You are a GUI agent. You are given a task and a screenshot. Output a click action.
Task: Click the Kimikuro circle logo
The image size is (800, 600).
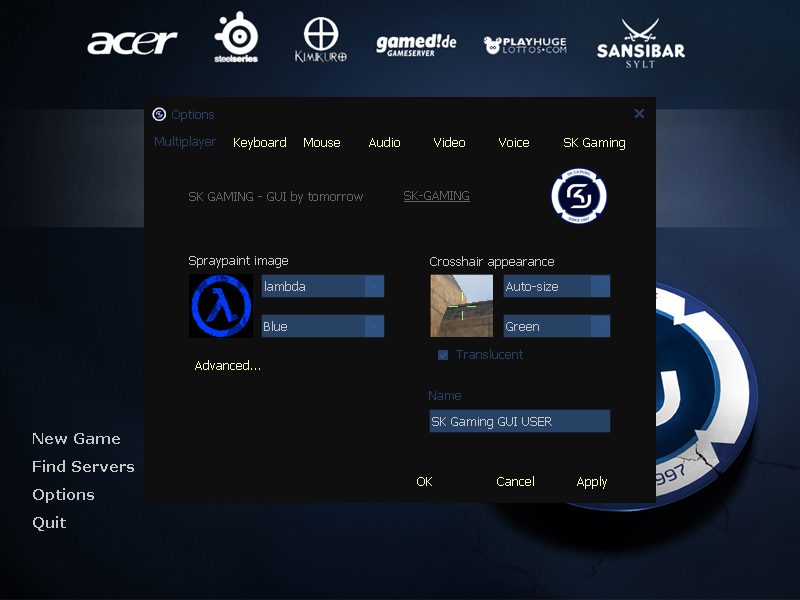[x=321, y=40]
